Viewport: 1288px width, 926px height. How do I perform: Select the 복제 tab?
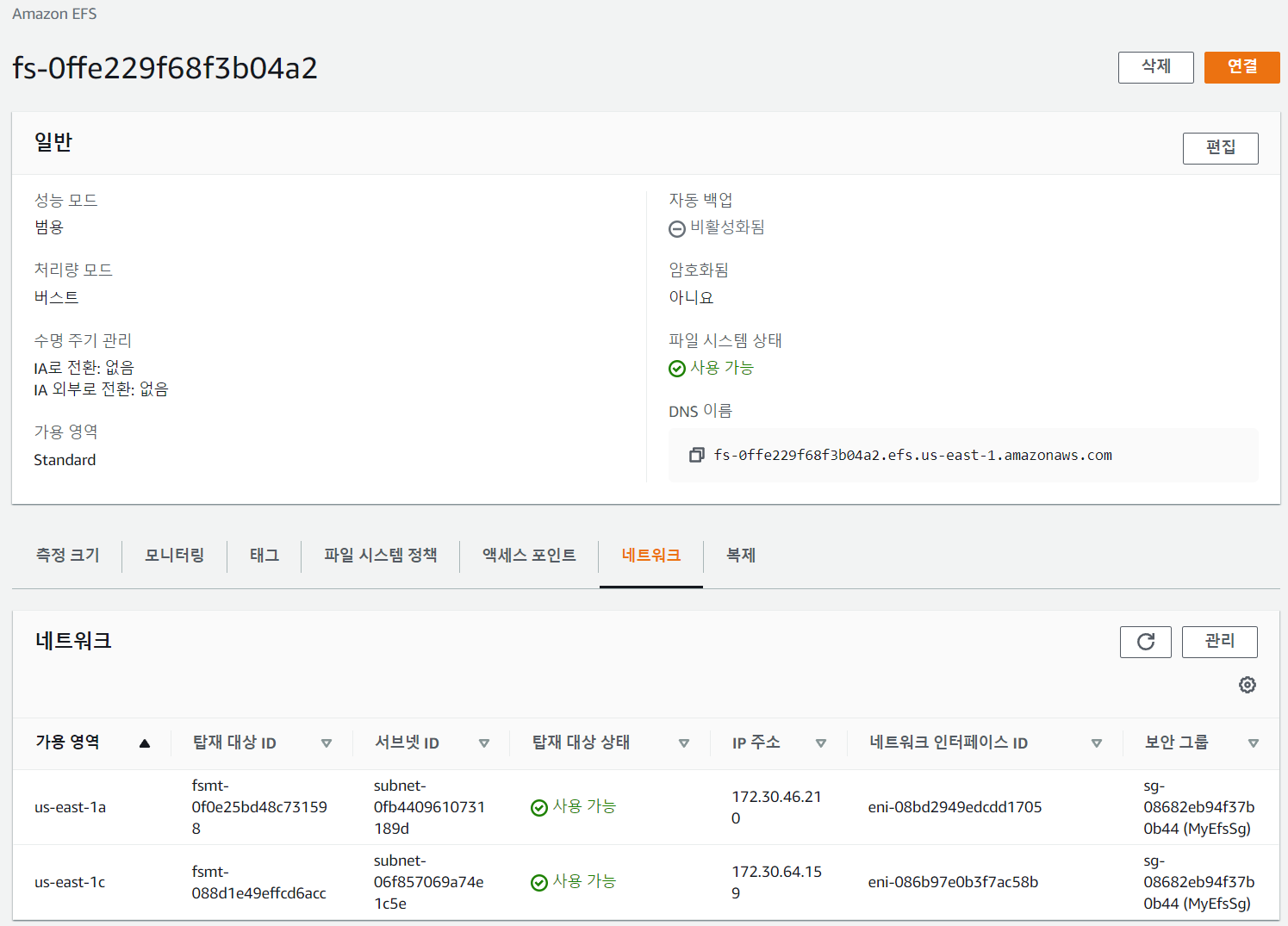739,556
